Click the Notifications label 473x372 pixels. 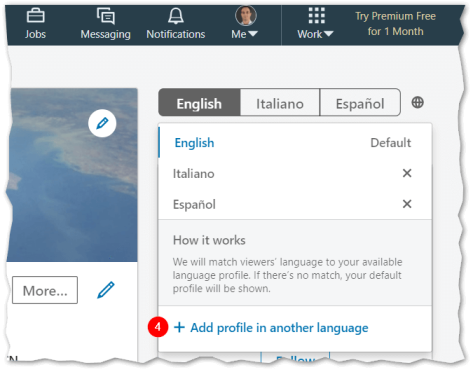(x=176, y=34)
